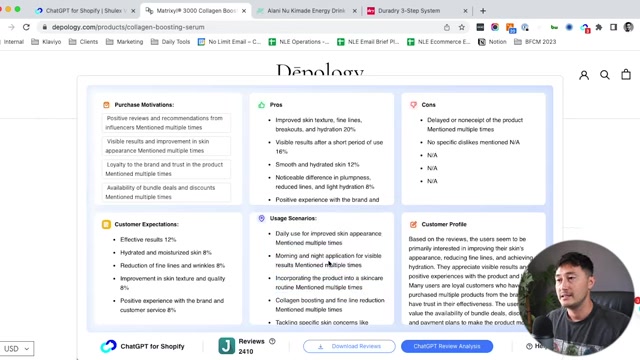Viewport: 640px width, 360px height.
Task: Click the lock icon in address bar
Action: point(44,27)
